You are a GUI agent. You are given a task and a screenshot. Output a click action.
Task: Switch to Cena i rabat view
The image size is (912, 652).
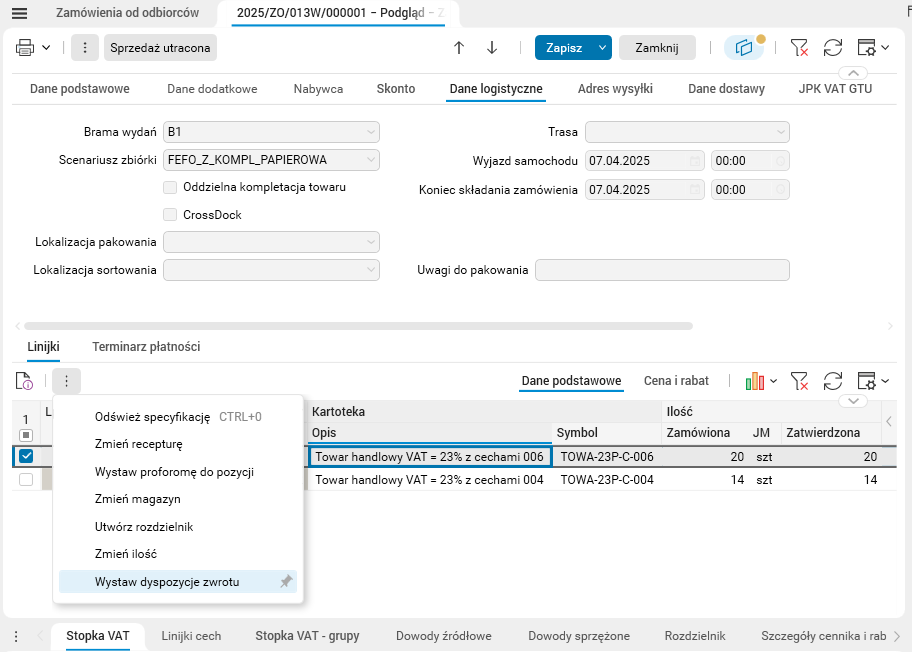pyautogui.click(x=676, y=381)
